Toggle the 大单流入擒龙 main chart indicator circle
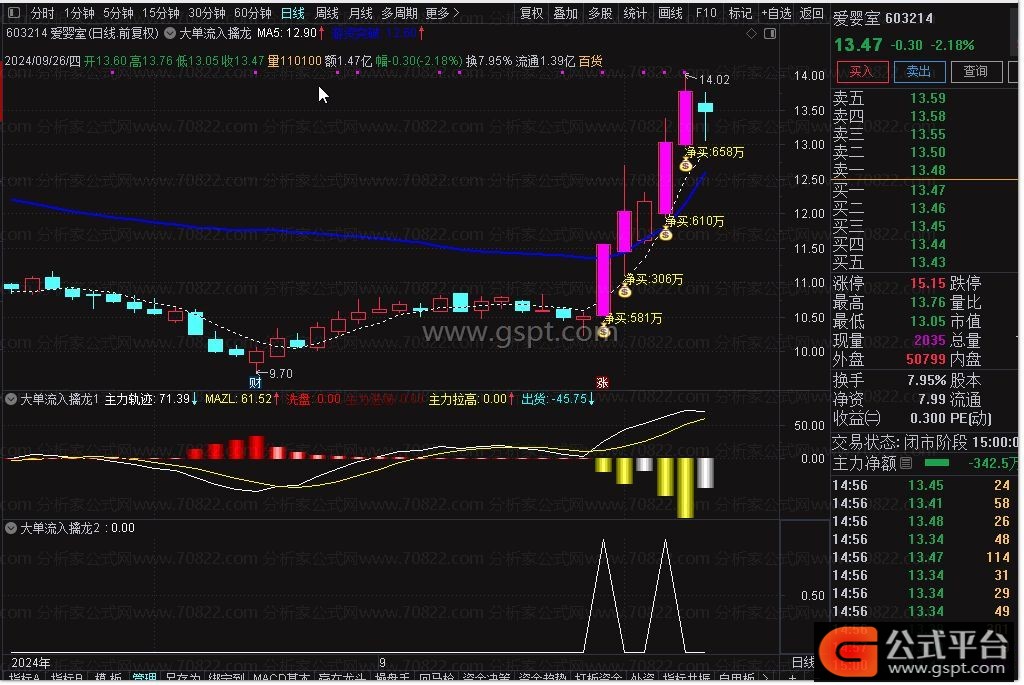The width and height of the screenshot is (1024, 685). click(170, 33)
